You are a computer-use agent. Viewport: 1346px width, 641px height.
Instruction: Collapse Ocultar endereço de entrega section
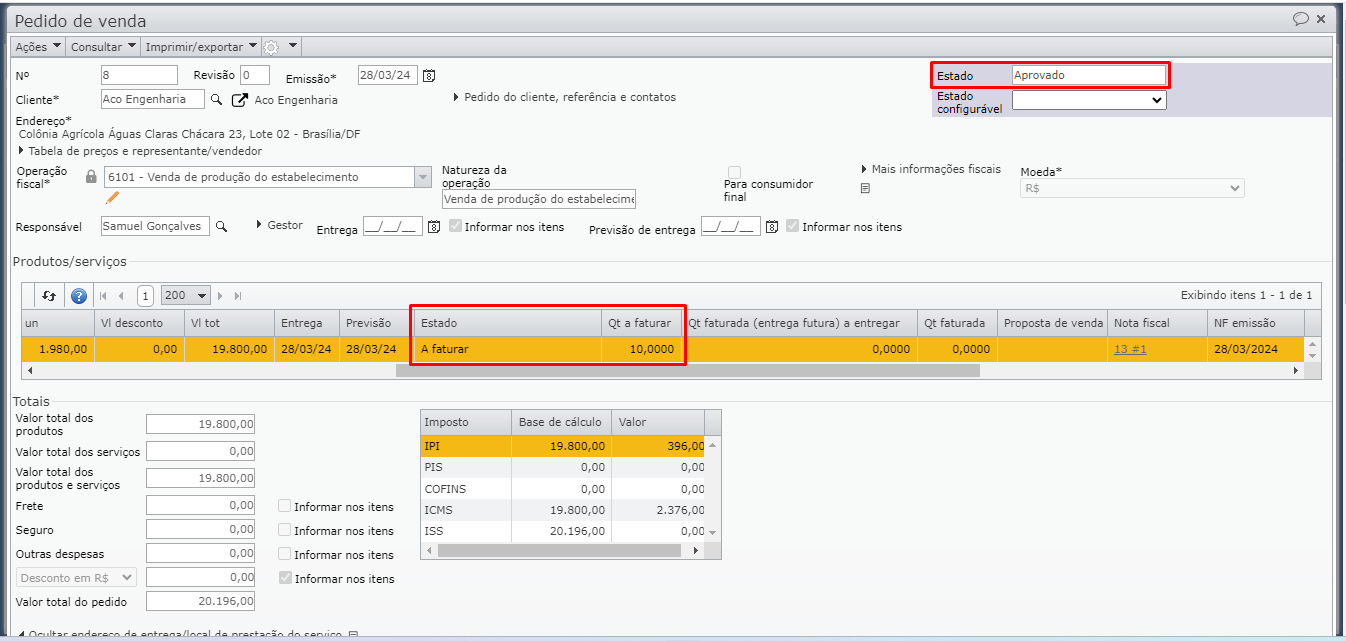click(180, 635)
